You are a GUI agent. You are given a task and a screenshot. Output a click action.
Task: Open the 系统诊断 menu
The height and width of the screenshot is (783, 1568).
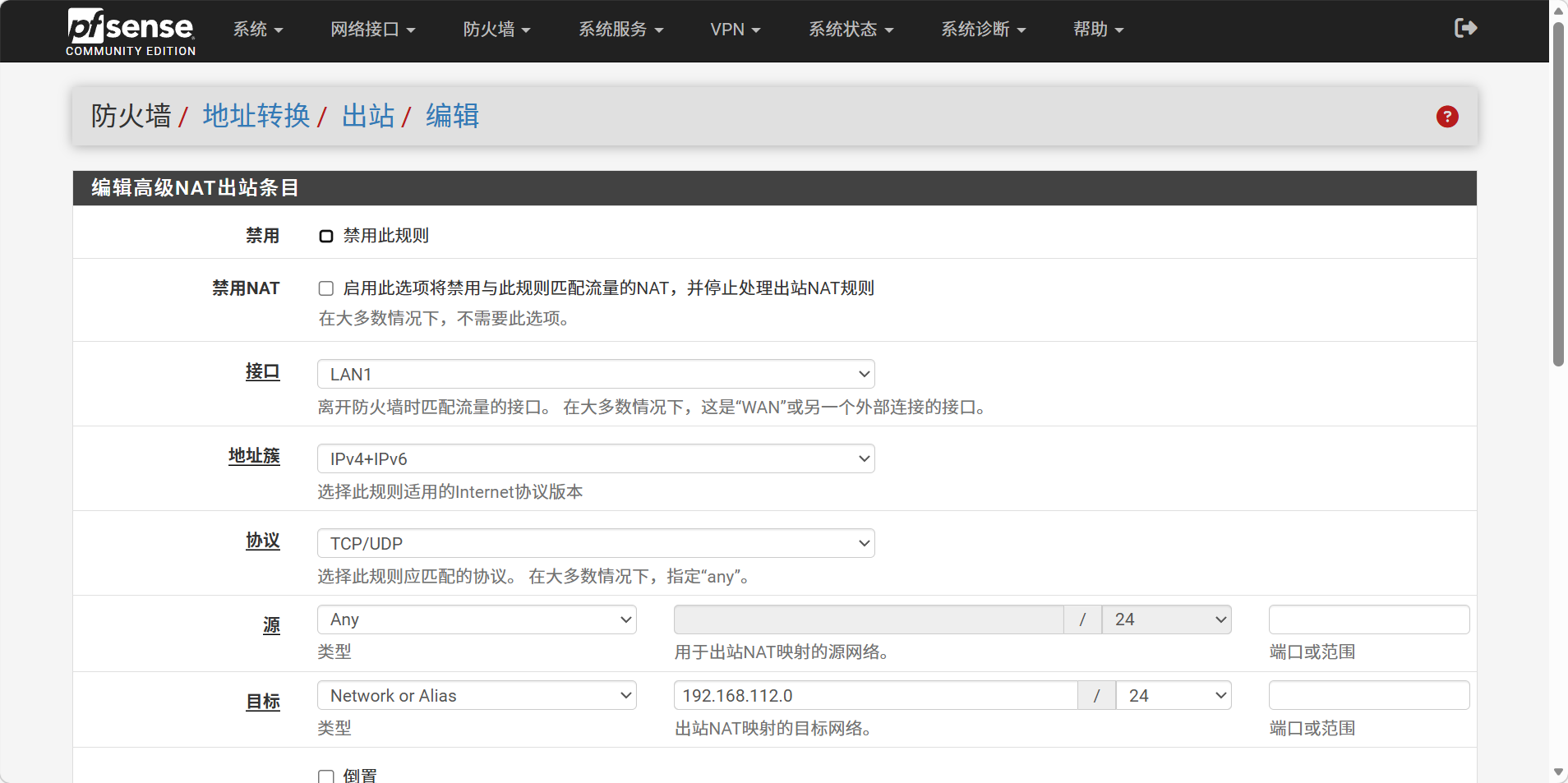(x=983, y=30)
